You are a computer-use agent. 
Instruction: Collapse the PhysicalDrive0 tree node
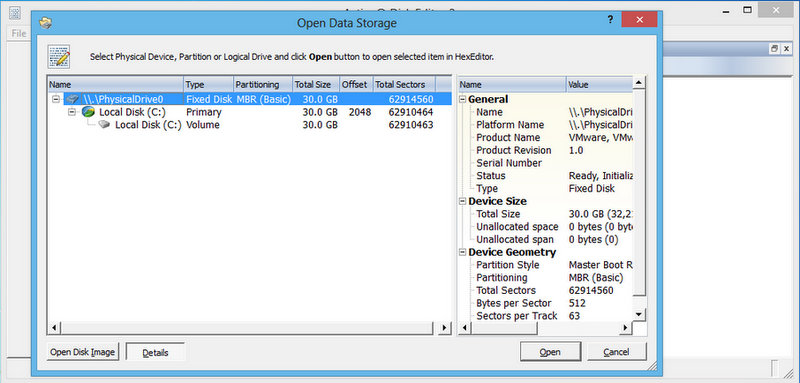click(56, 99)
